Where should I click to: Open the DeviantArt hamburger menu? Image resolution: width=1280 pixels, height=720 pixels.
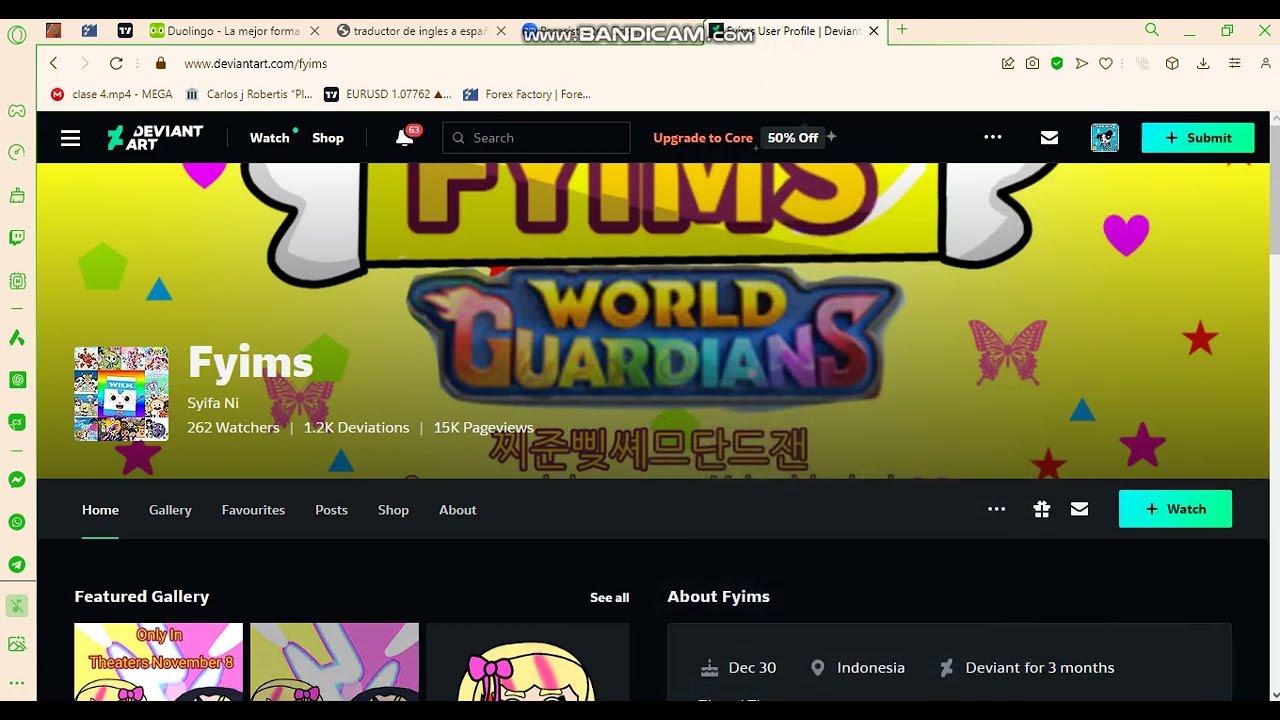70,138
